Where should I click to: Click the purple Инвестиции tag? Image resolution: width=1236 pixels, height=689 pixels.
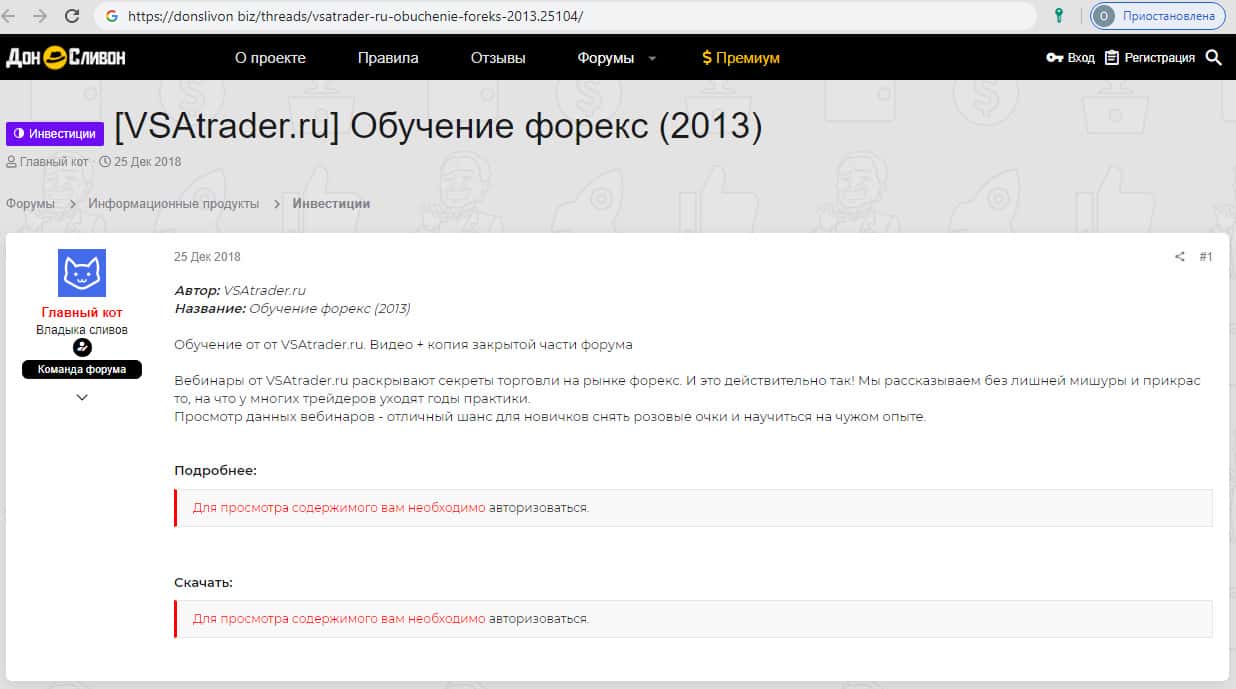pos(55,134)
